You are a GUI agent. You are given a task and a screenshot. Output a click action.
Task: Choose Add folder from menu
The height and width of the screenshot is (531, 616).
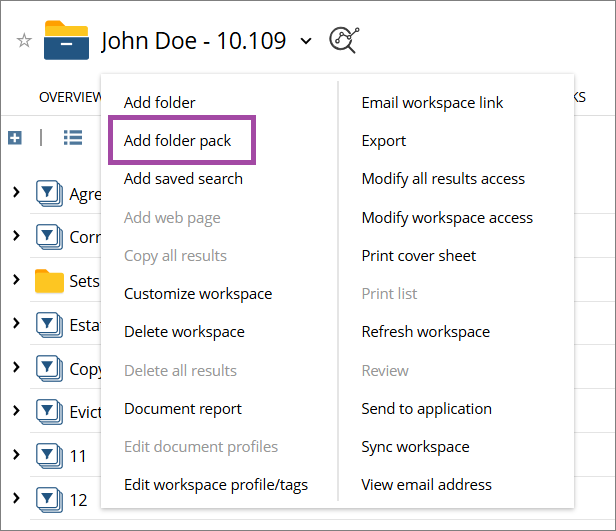pos(160,103)
